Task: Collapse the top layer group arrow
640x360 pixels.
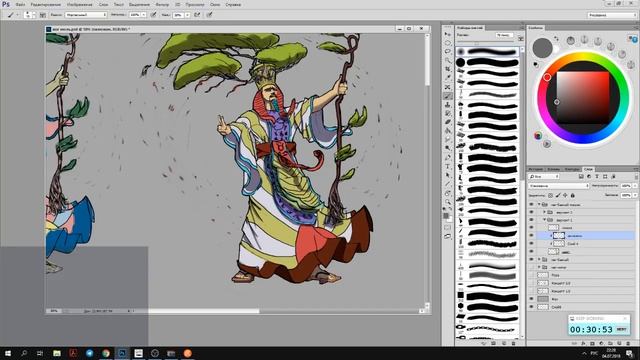Action: coord(539,204)
